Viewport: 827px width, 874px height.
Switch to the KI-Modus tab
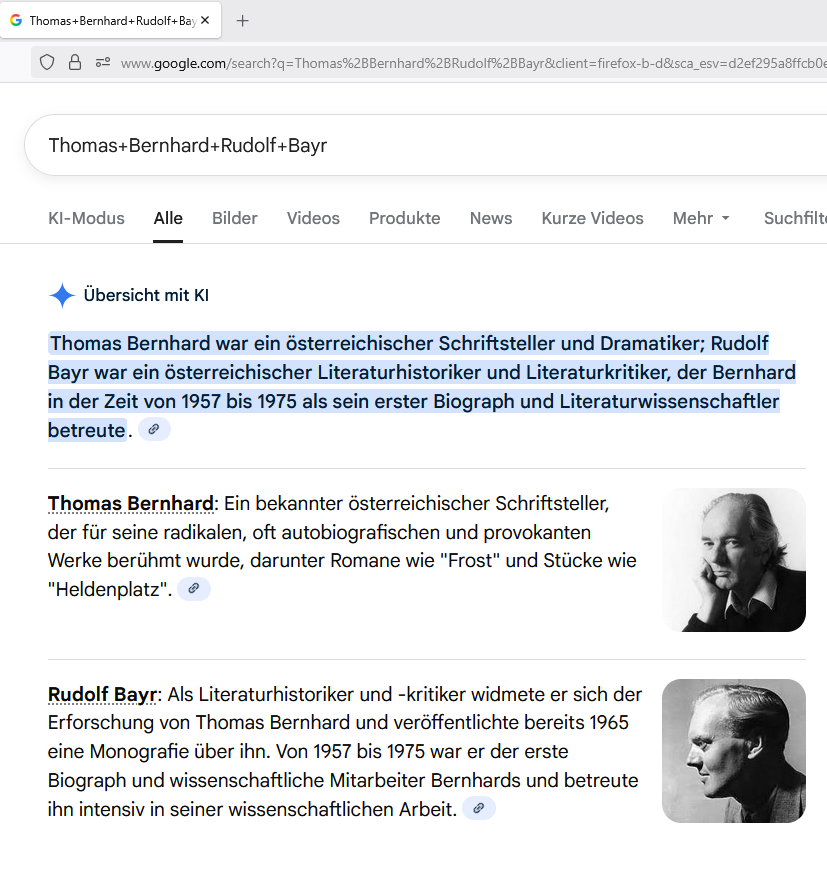pyautogui.click(x=86, y=218)
